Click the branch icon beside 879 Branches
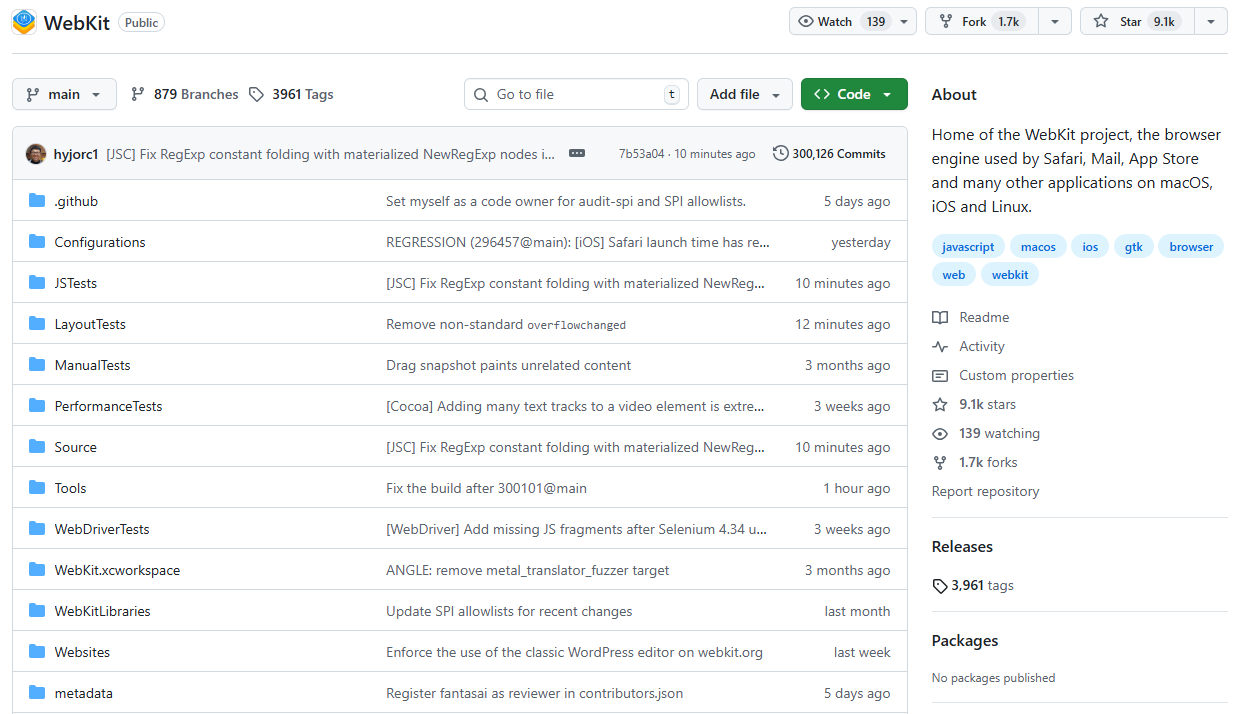 [x=138, y=94]
